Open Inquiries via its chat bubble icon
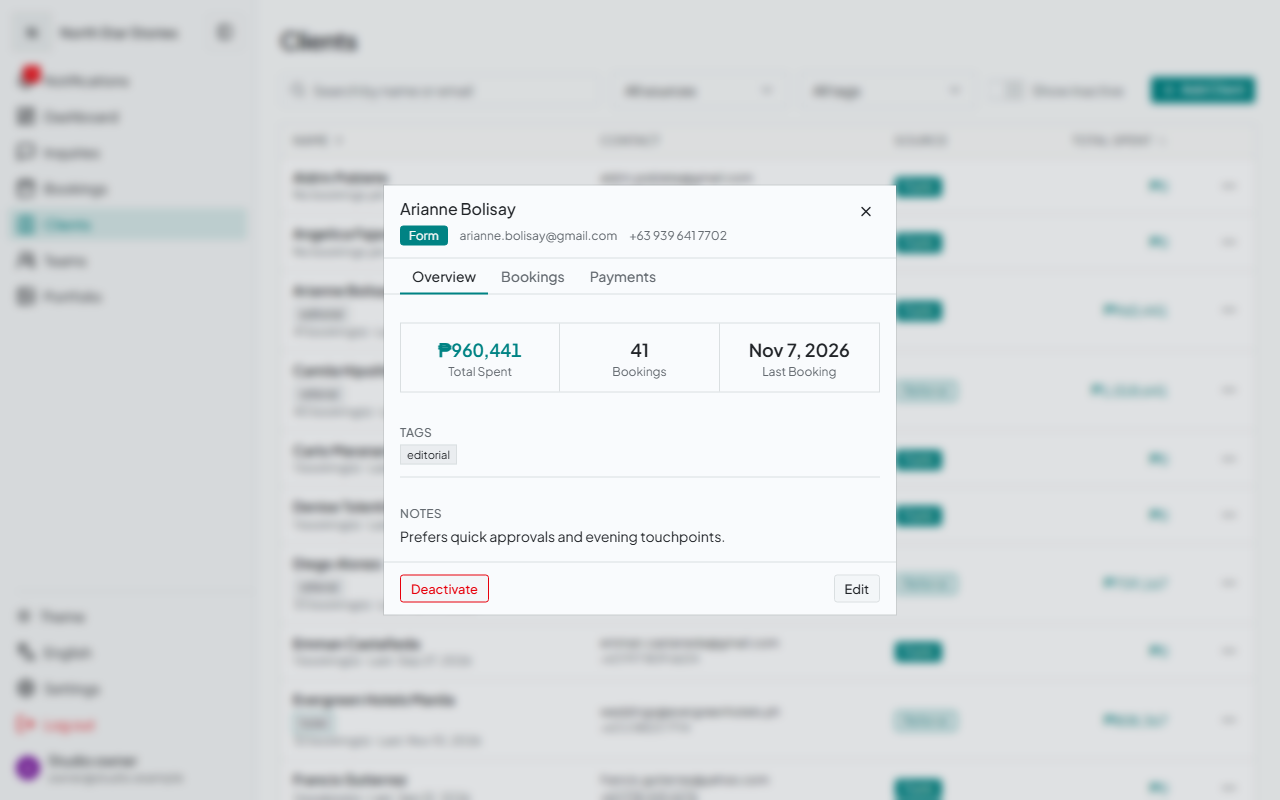Screen dimensions: 1280x800 click(x=26, y=153)
